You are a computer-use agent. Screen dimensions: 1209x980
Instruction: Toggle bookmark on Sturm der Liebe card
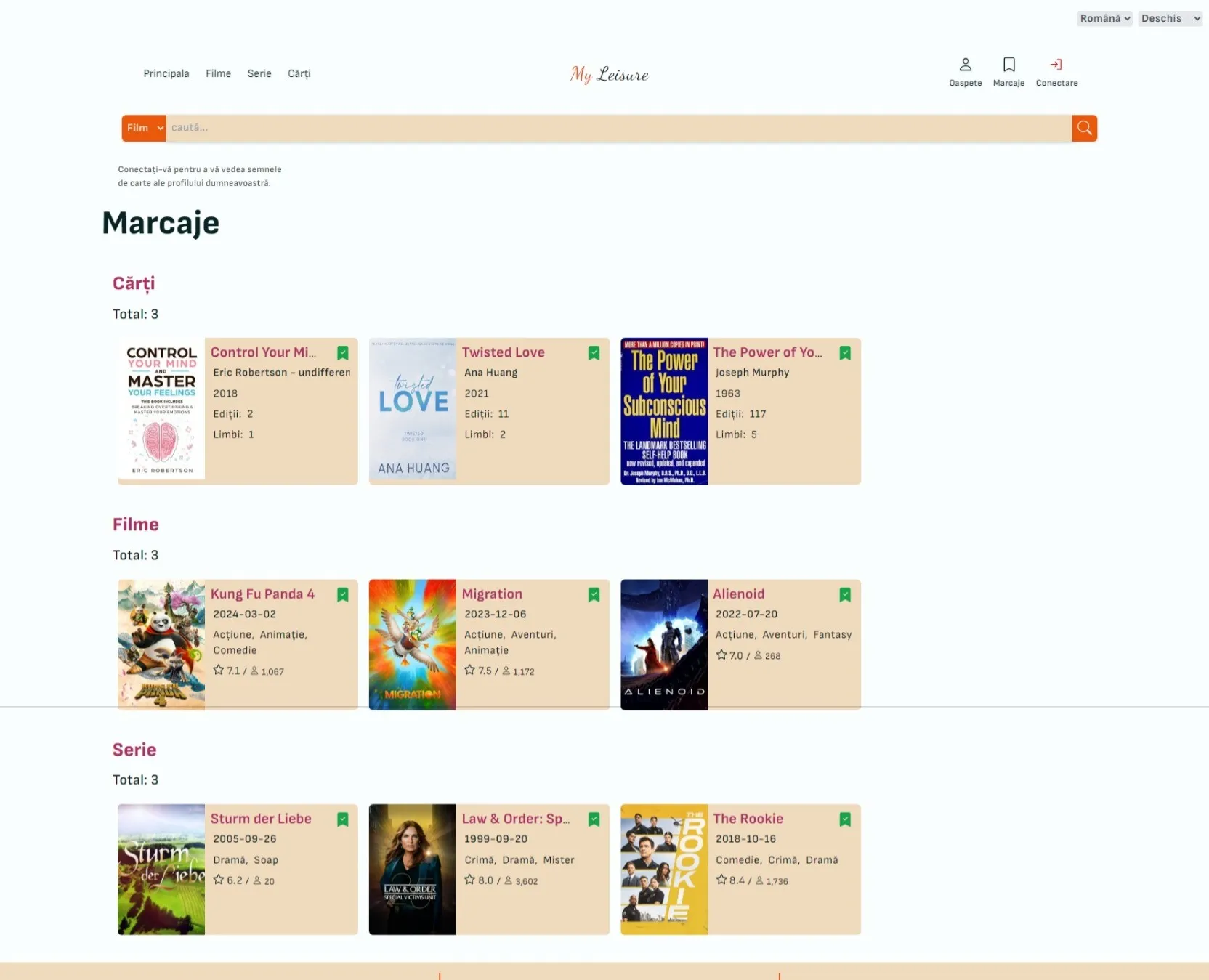point(343,819)
